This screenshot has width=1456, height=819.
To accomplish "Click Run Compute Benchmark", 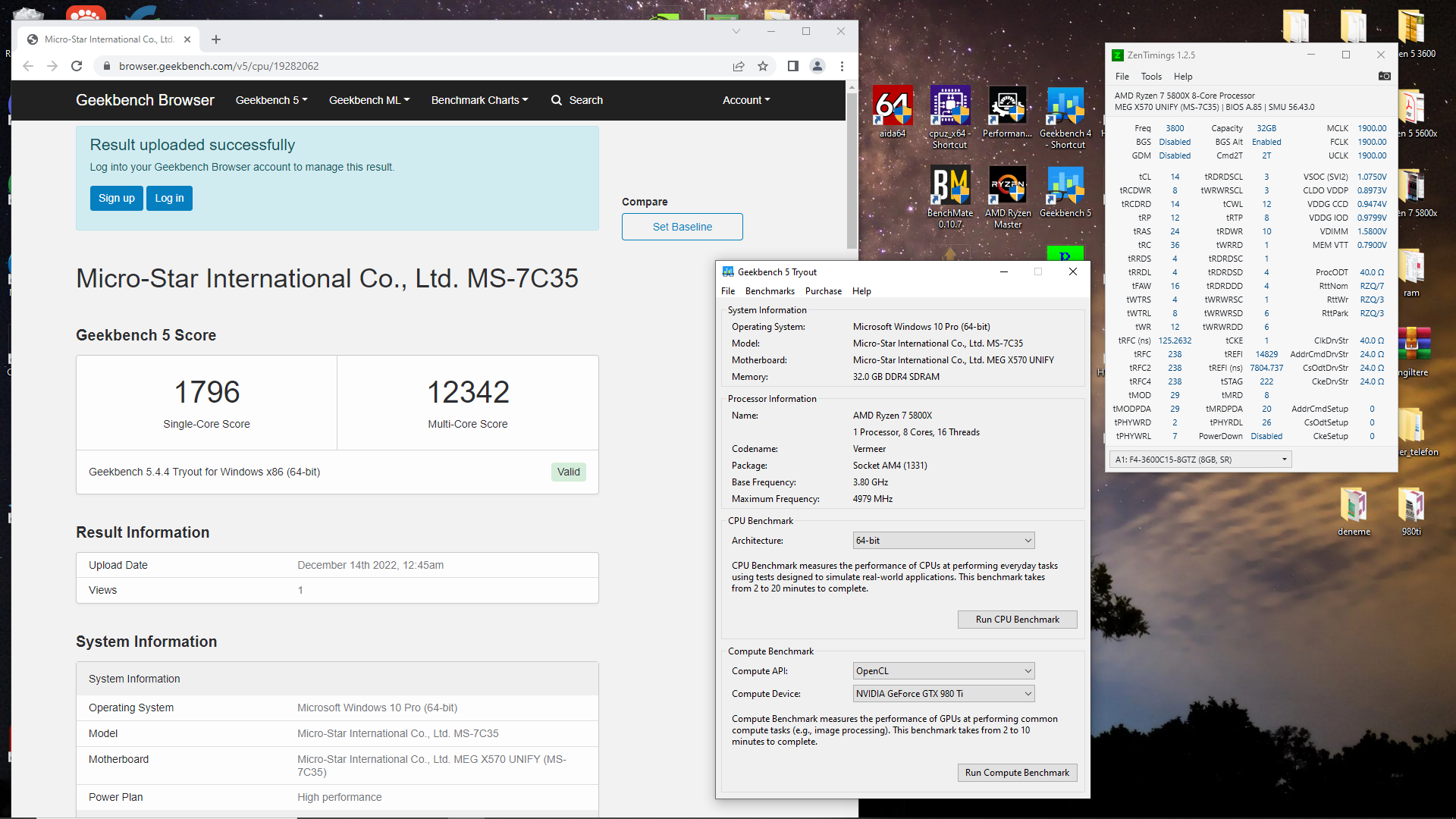I will 1018,773.
